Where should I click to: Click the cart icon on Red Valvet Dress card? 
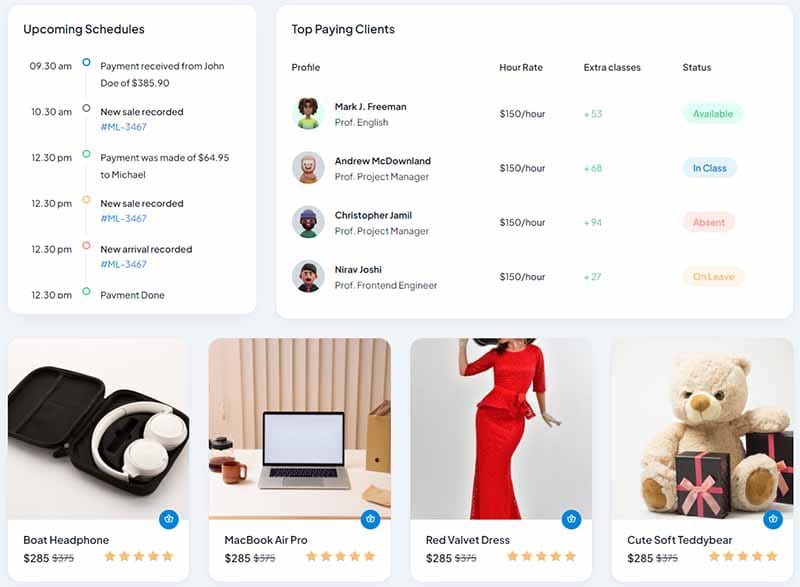click(571, 519)
